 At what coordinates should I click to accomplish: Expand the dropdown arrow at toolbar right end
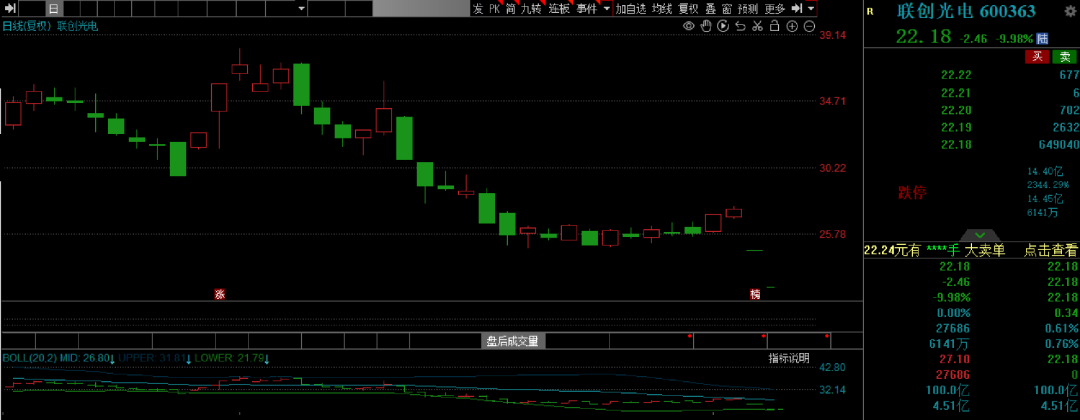point(811,9)
